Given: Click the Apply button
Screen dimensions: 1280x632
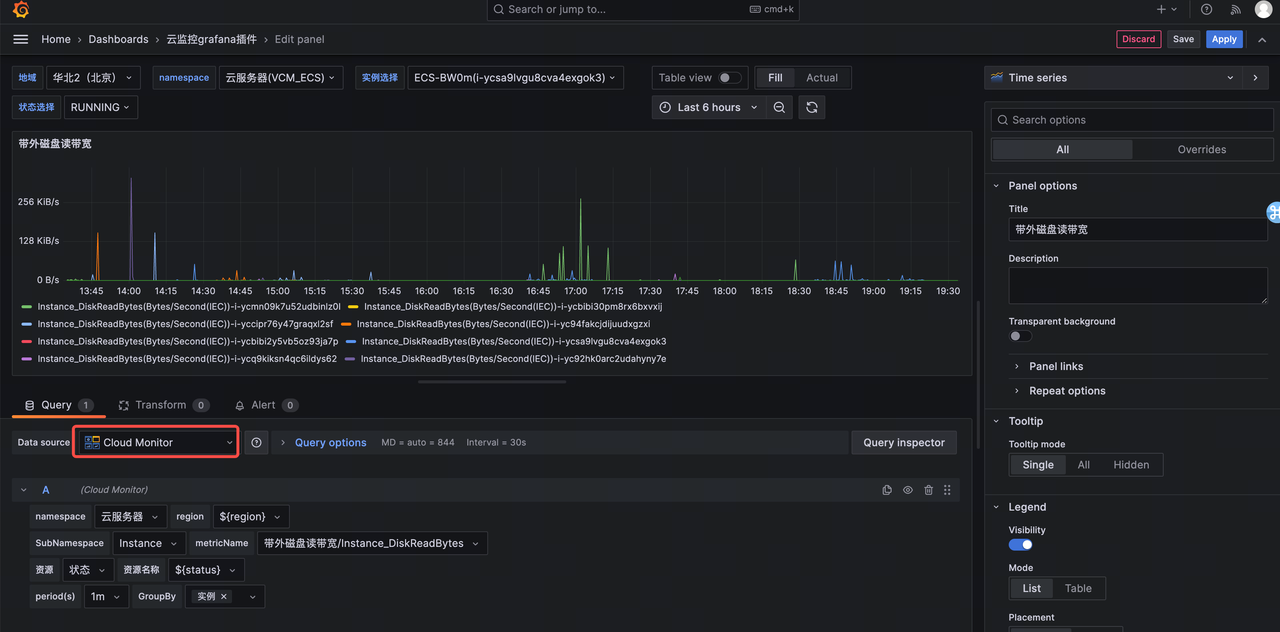Looking at the screenshot, I should pos(1224,39).
